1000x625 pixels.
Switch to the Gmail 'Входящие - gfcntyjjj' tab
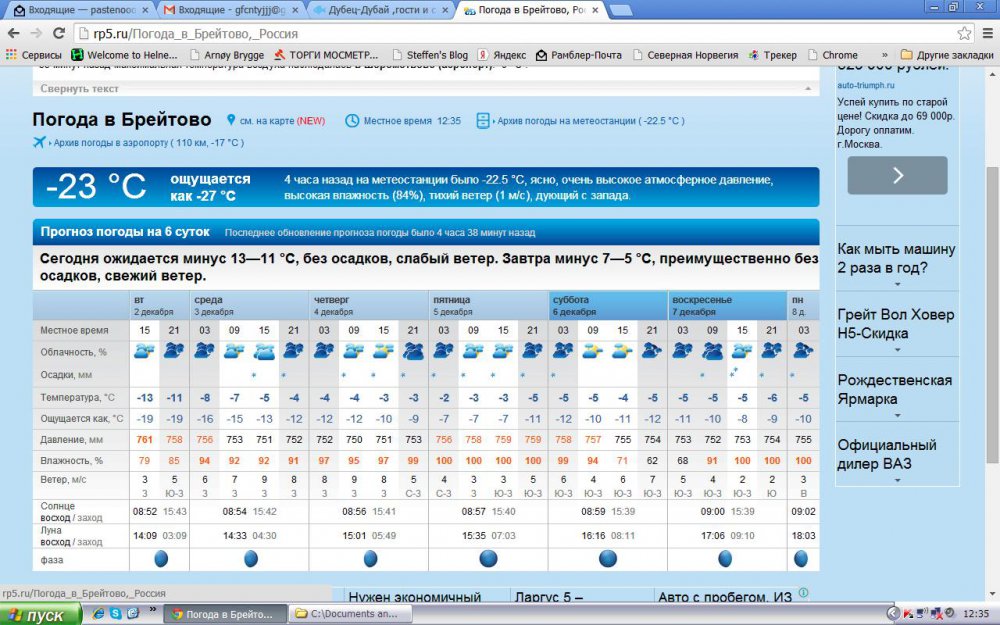click(x=230, y=10)
